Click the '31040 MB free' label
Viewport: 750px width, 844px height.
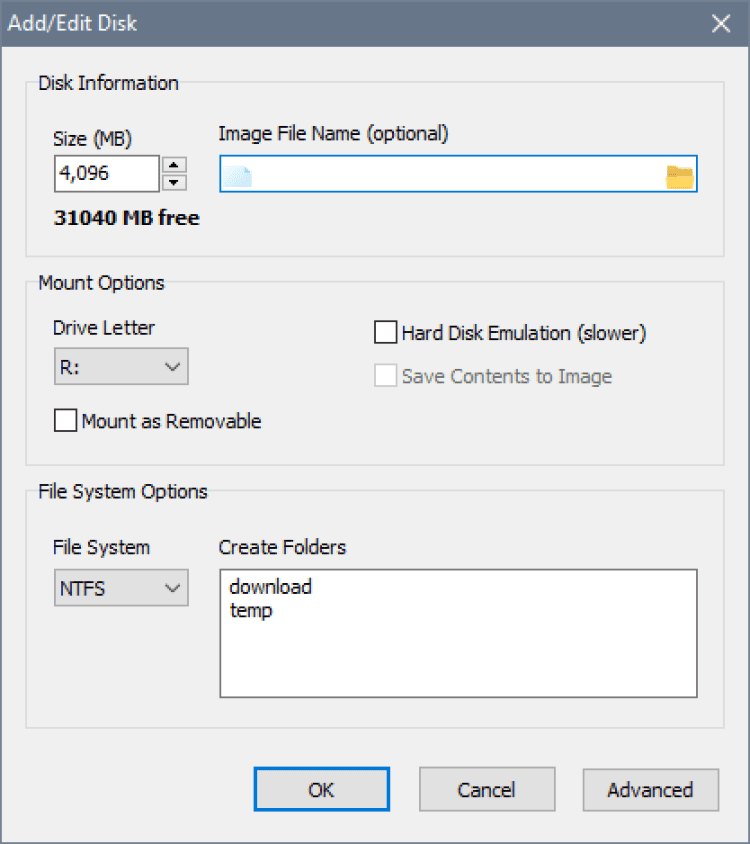pos(127,217)
